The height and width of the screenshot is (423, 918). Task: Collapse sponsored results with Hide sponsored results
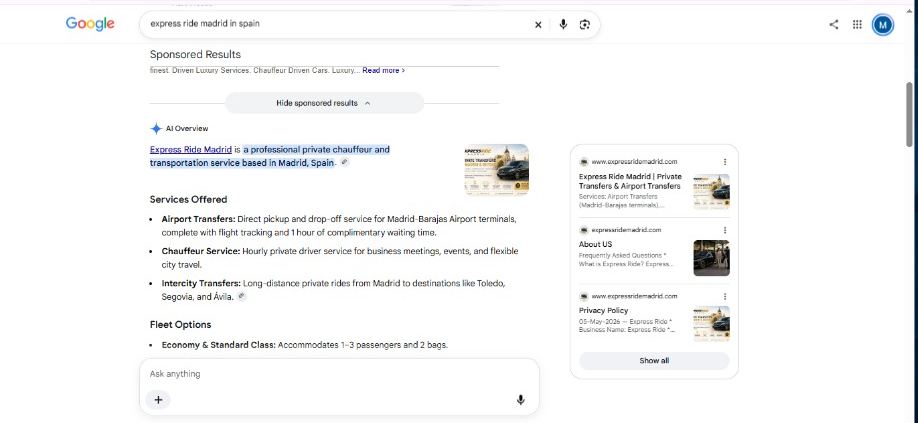[x=324, y=103]
